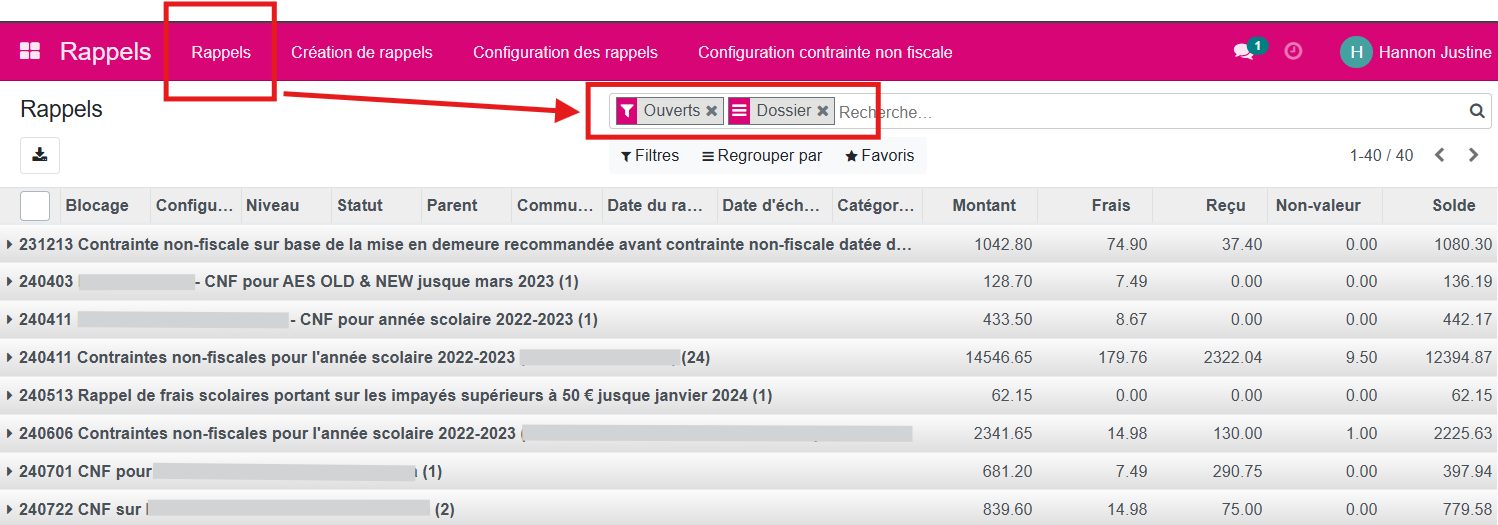This screenshot has width=1498, height=525.
Task: Click the 9.50 non-valeur value
Action: tap(1361, 358)
